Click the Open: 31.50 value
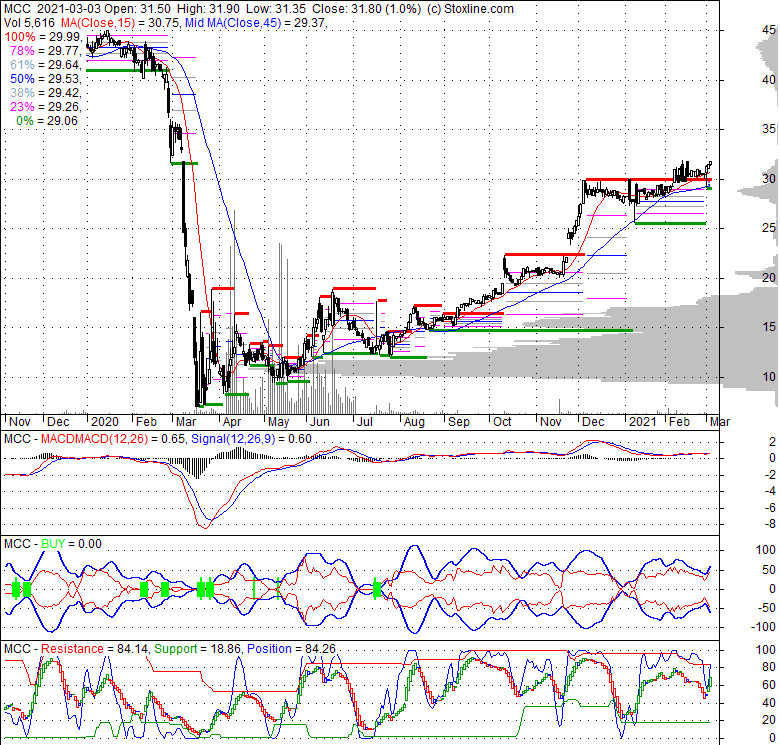Image resolution: width=780 pixels, height=745 pixels. tap(139, 9)
